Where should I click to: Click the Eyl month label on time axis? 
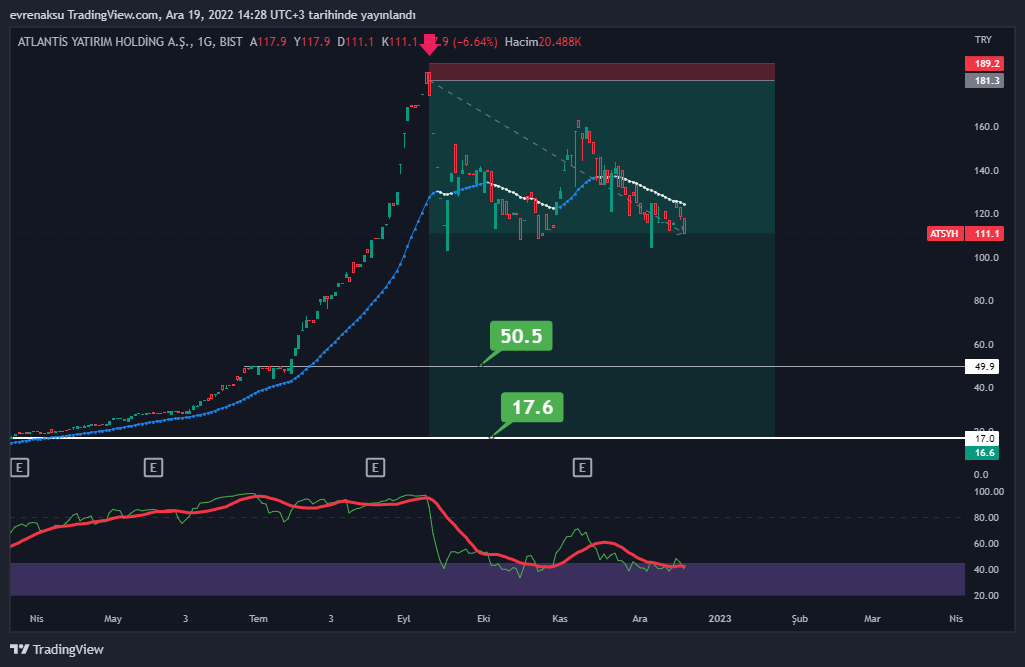[x=404, y=619]
